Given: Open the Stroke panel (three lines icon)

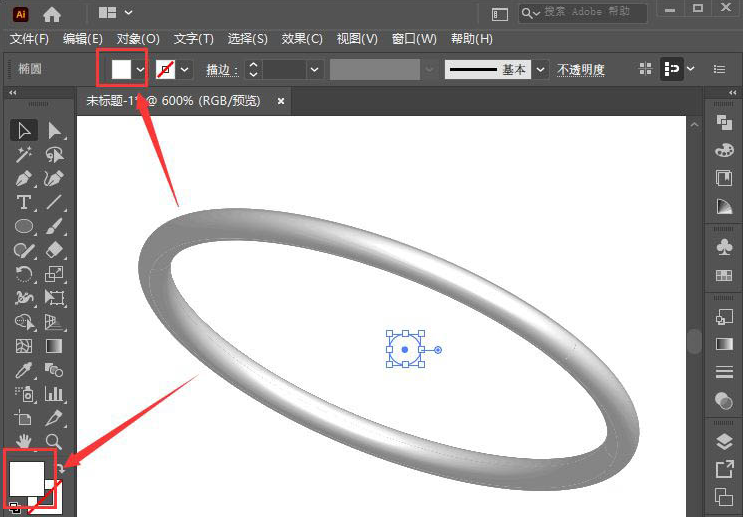Looking at the screenshot, I should (x=724, y=372).
